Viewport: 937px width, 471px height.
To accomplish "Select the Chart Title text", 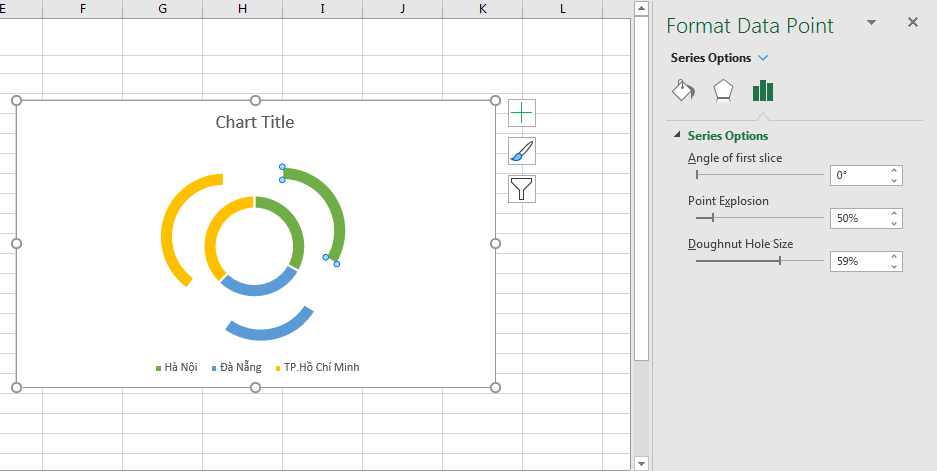I will pyautogui.click(x=255, y=123).
